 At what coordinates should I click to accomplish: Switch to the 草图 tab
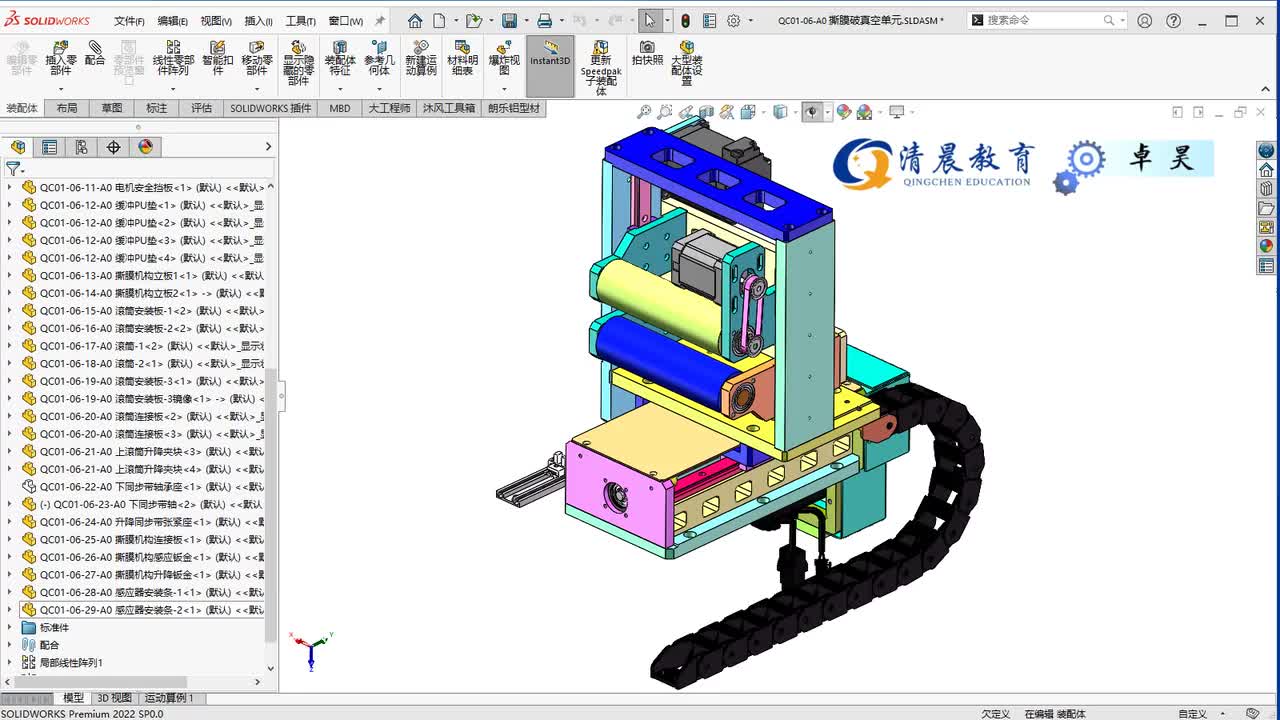112,108
